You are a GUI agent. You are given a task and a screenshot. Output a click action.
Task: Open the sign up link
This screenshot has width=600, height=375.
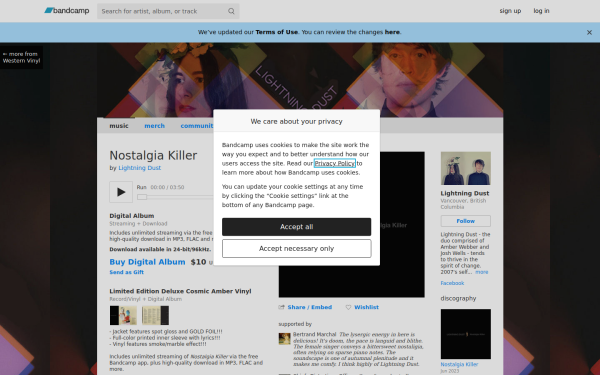(x=510, y=11)
